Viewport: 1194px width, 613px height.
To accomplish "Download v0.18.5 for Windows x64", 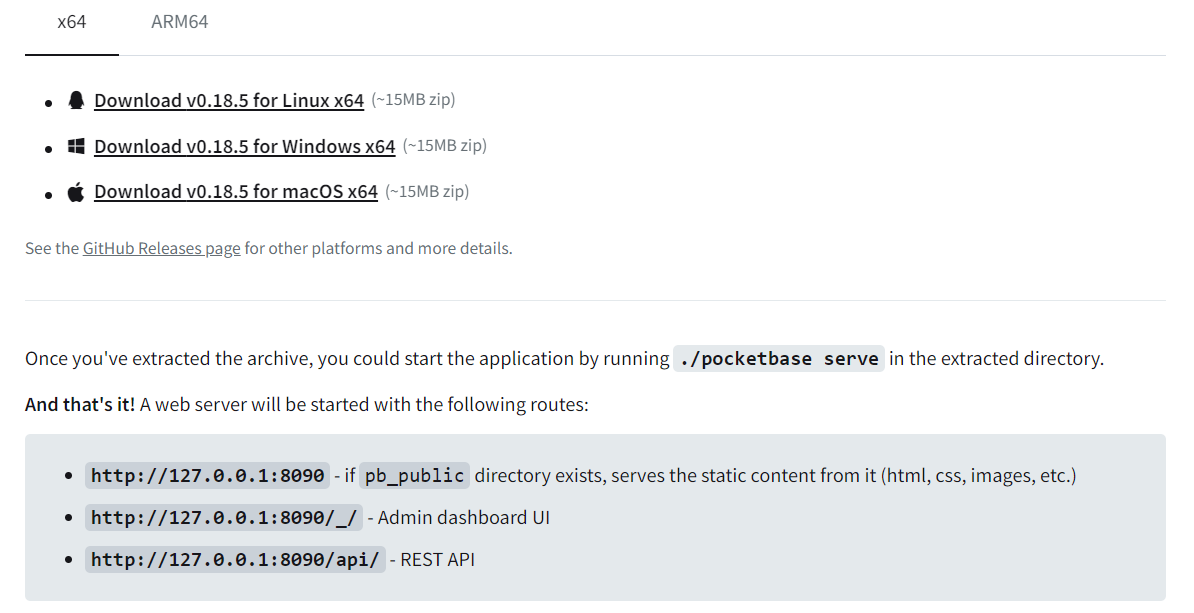I will (x=245, y=147).
